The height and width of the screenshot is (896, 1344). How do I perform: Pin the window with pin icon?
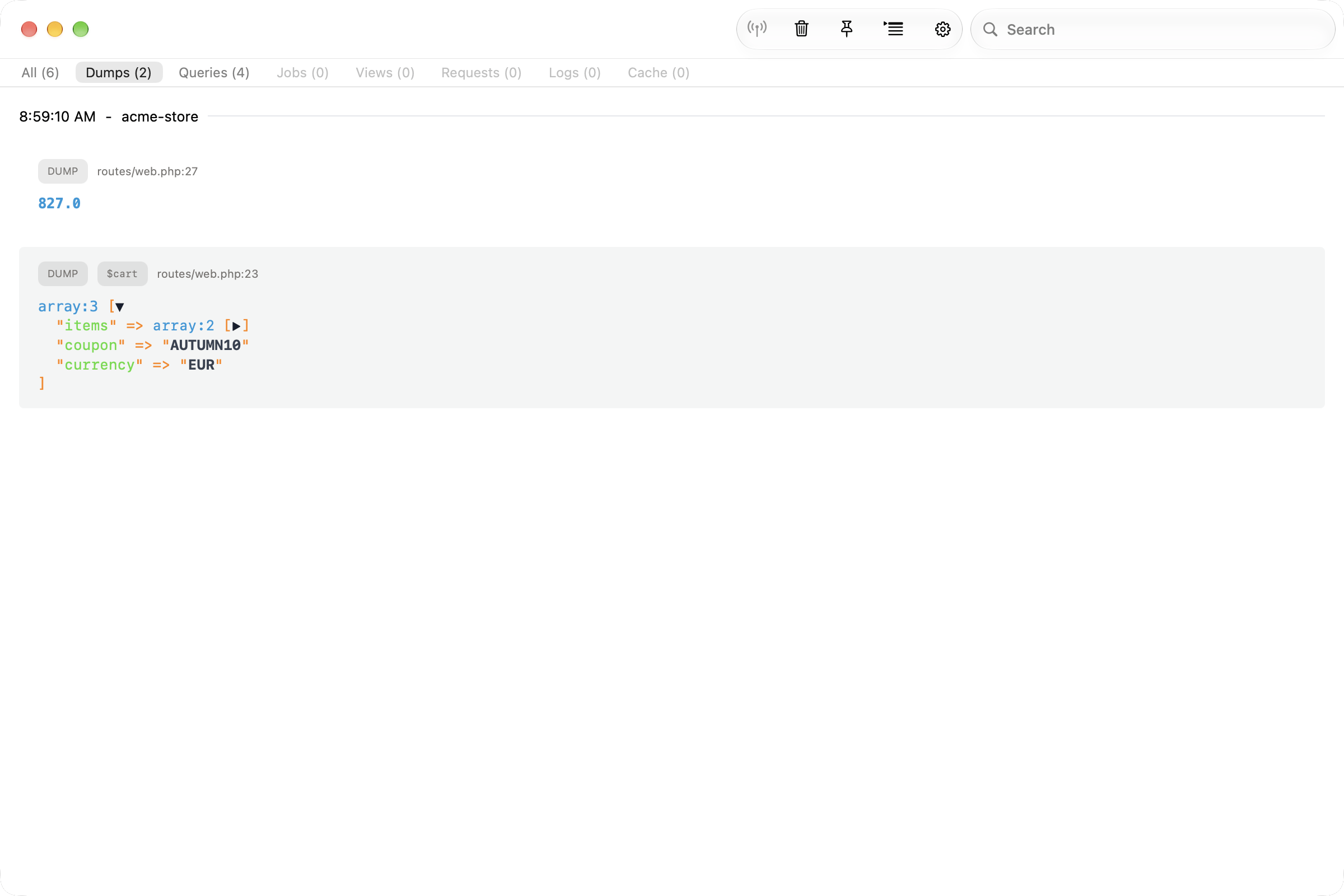[847, 29]
